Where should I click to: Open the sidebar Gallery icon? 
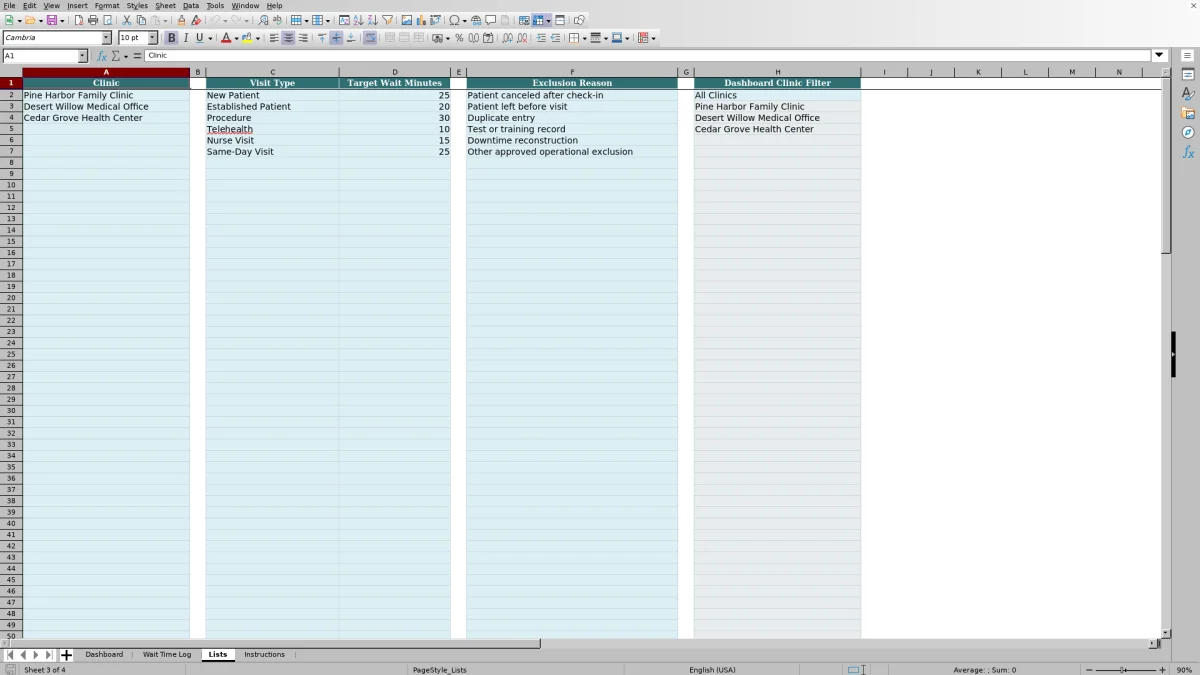(1188, 113)
